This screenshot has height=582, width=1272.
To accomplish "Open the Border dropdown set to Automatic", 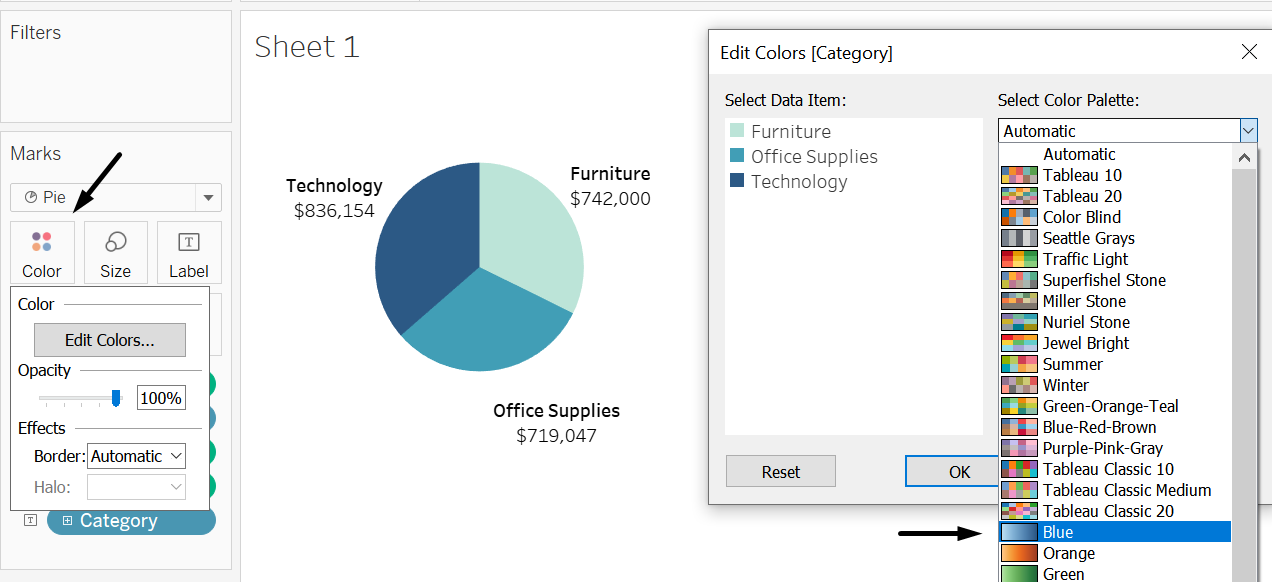I will 136,456.
